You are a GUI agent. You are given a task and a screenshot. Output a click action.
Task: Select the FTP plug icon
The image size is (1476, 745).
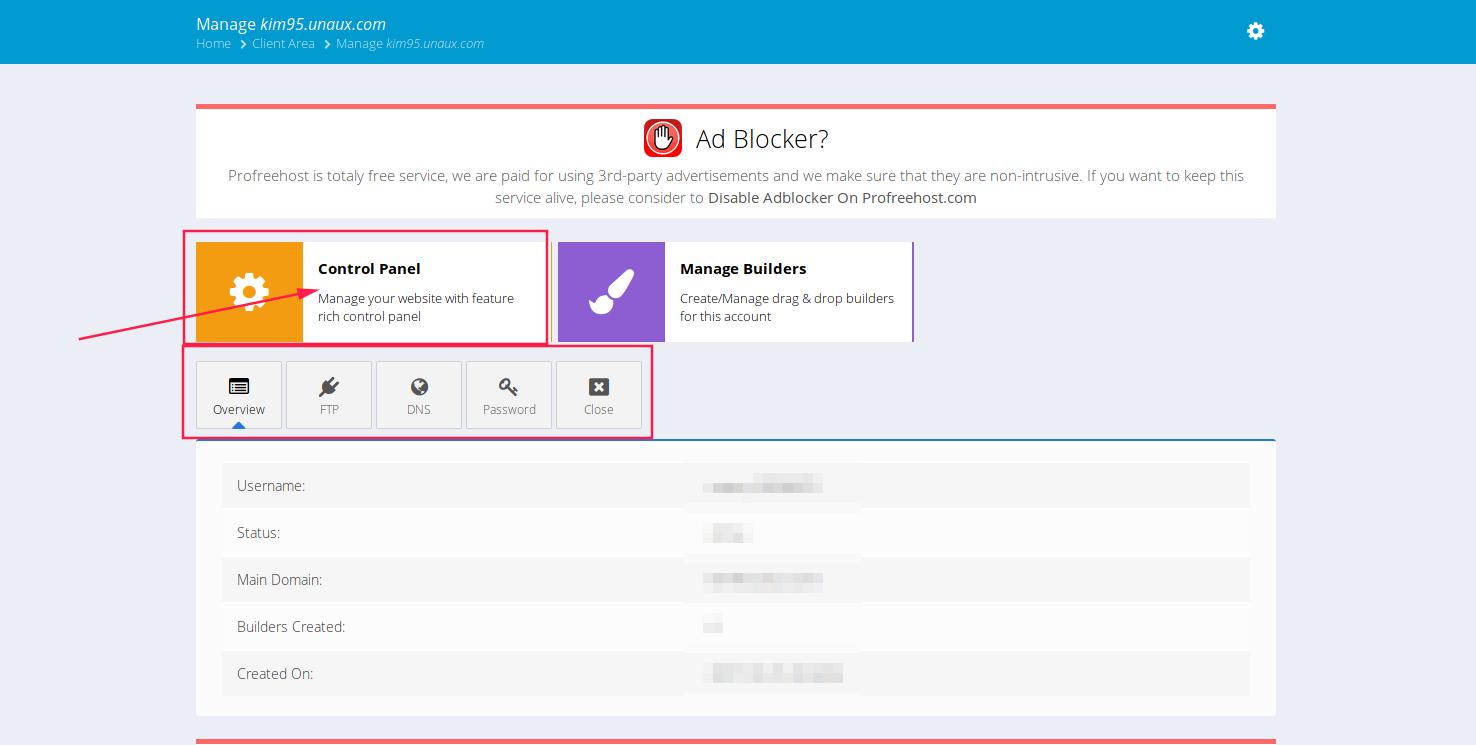coord(329,387)
